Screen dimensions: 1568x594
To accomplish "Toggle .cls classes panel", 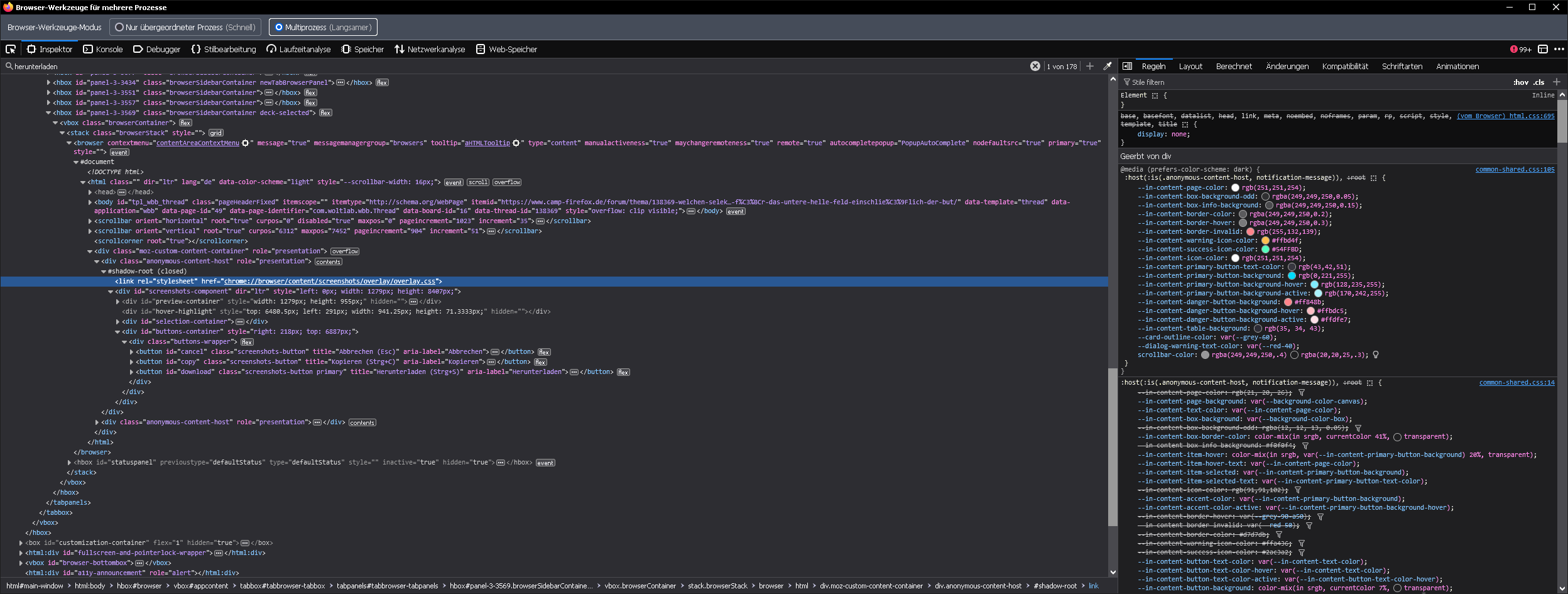I will tap(1538, 82).
